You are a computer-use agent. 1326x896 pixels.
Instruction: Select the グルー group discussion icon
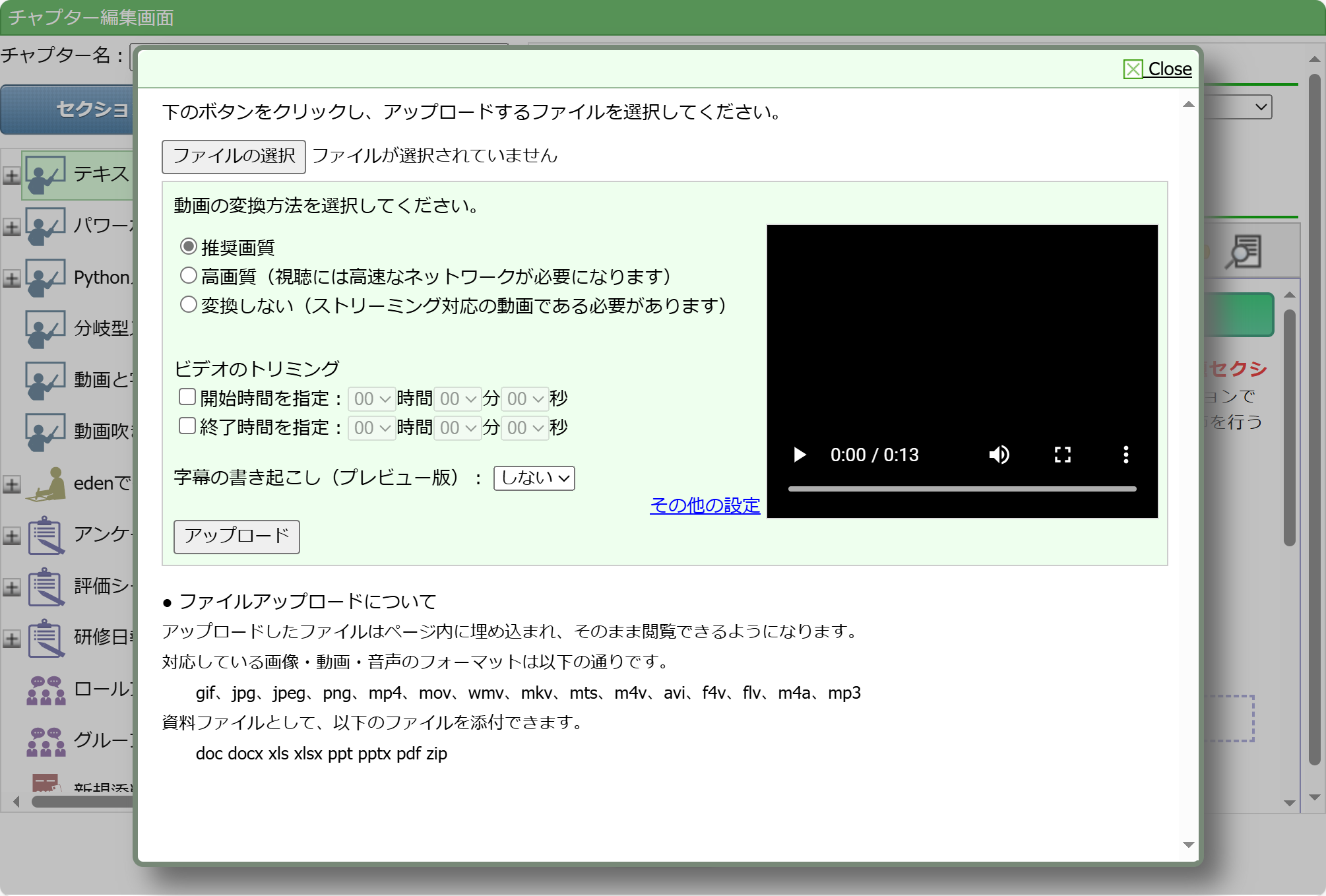46,741
